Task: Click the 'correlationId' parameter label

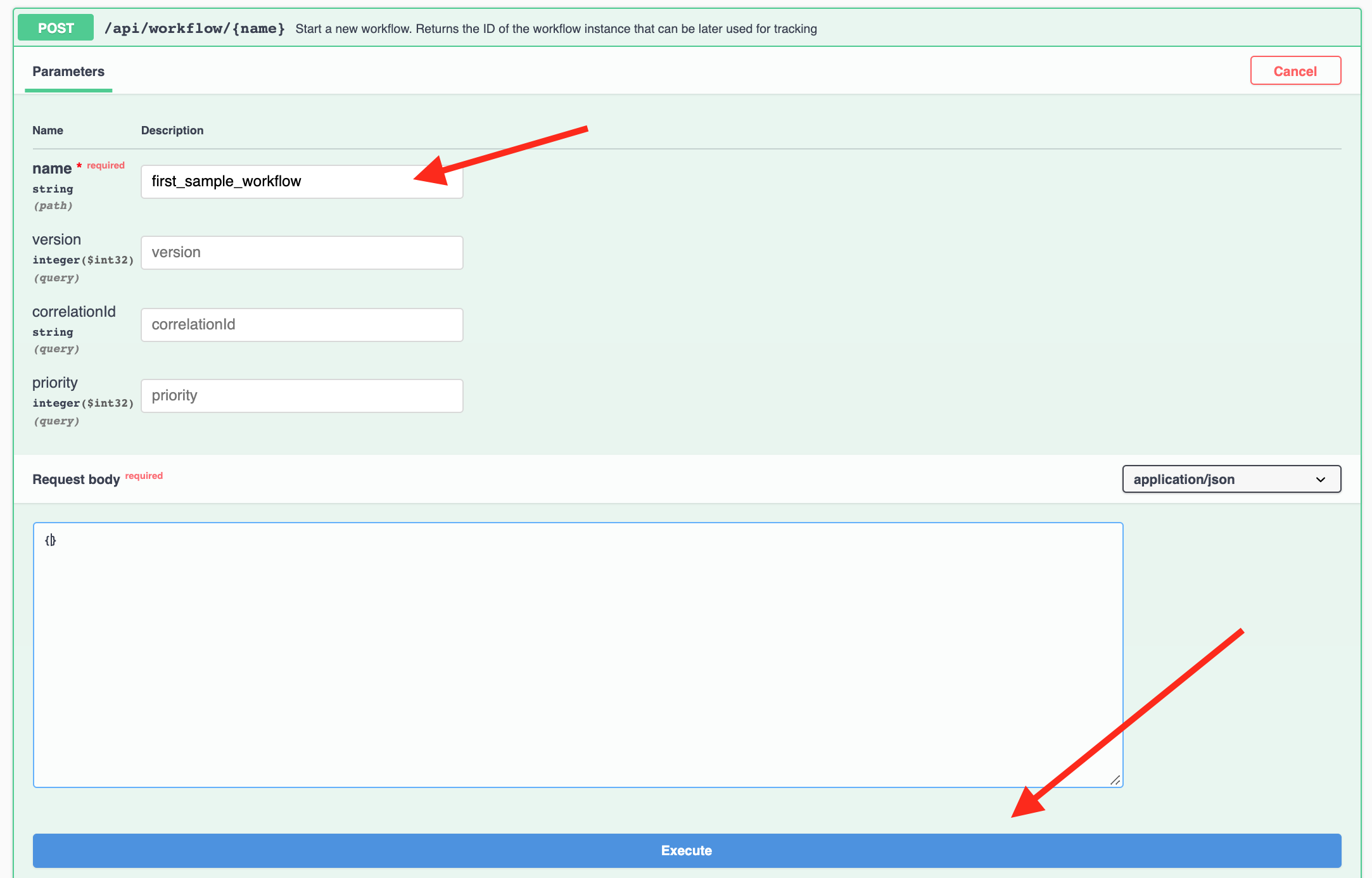Action: click(74, 312)
